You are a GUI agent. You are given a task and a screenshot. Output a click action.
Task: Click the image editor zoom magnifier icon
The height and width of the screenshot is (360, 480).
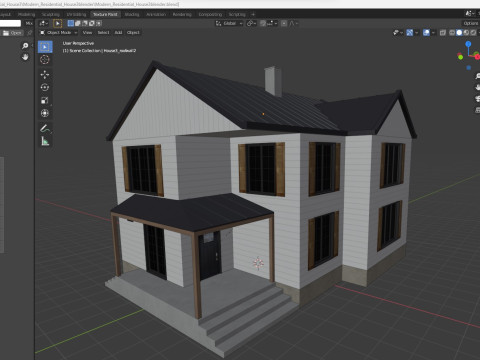[x=25, y=46]
